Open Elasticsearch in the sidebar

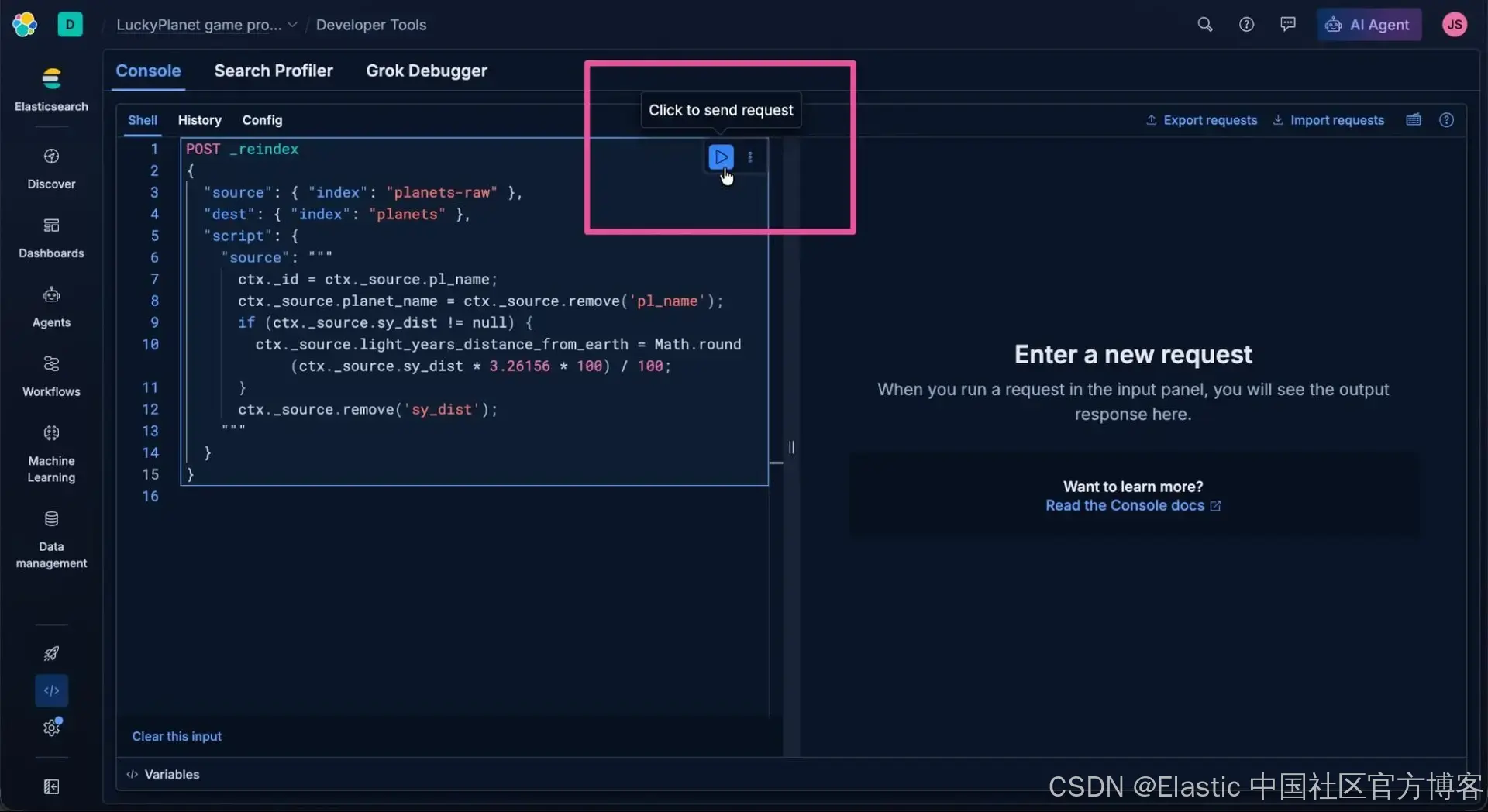(x=51, y=90)
